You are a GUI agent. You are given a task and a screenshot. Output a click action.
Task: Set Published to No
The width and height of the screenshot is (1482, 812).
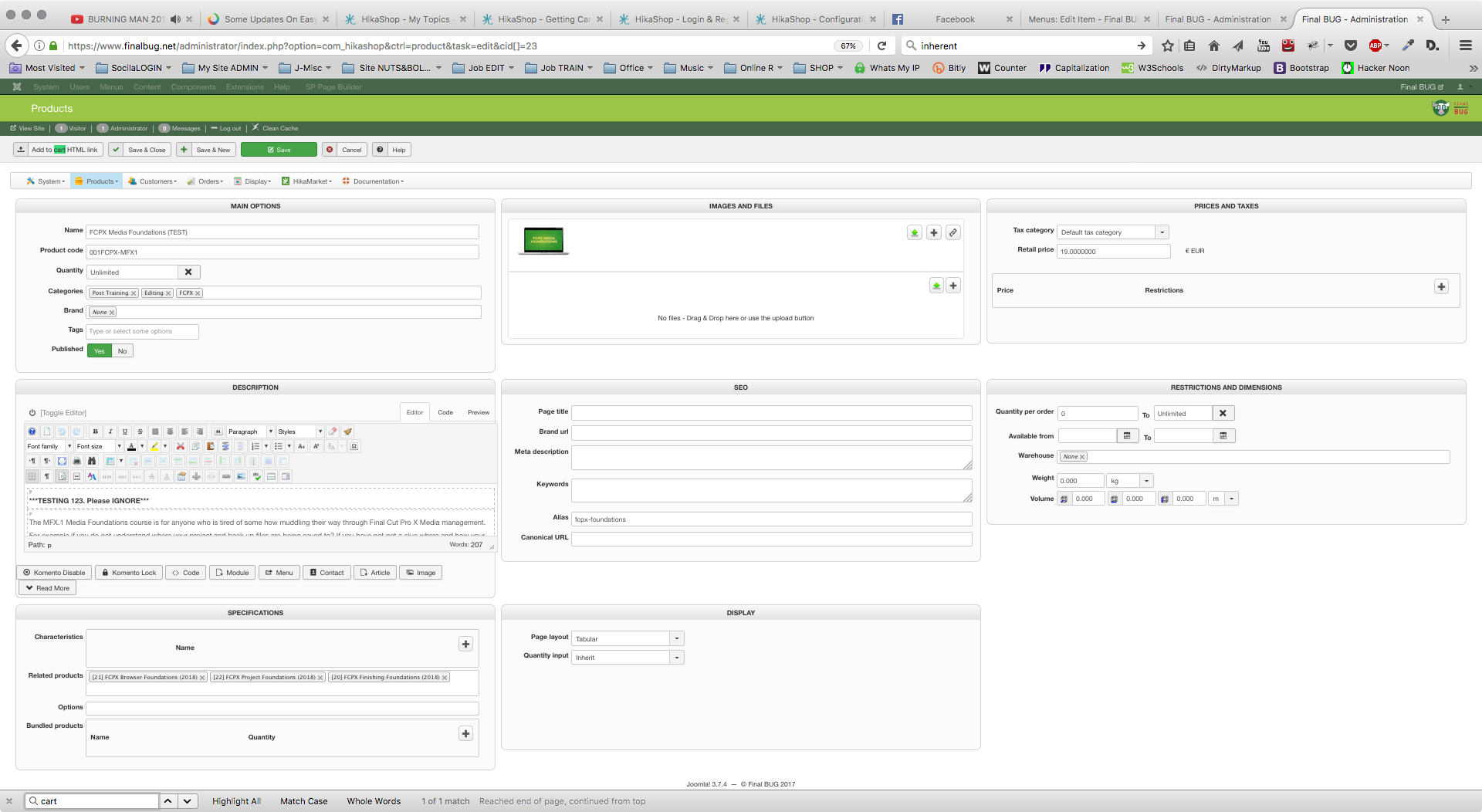point(122,351)
